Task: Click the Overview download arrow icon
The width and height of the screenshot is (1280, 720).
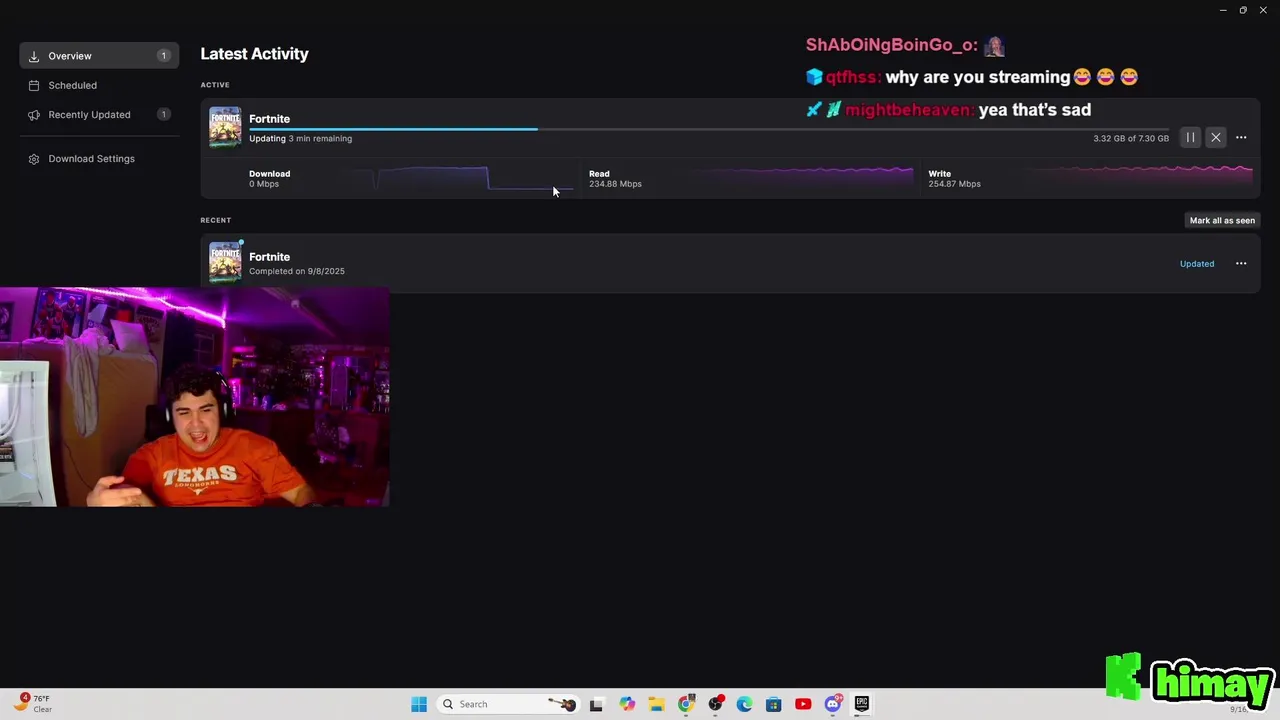Action: [34, 56]
